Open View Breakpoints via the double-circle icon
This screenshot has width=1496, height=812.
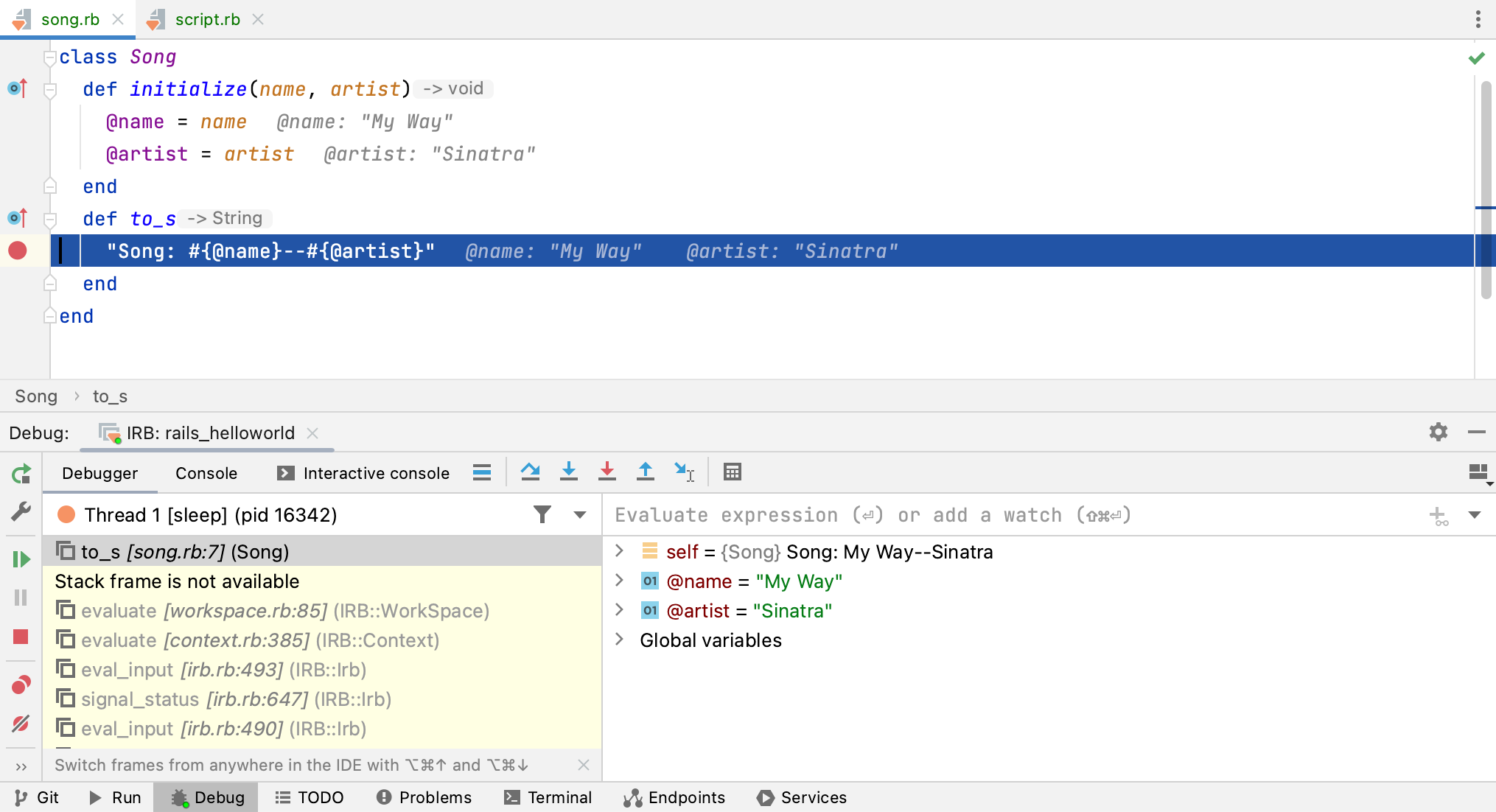(21, 685)
